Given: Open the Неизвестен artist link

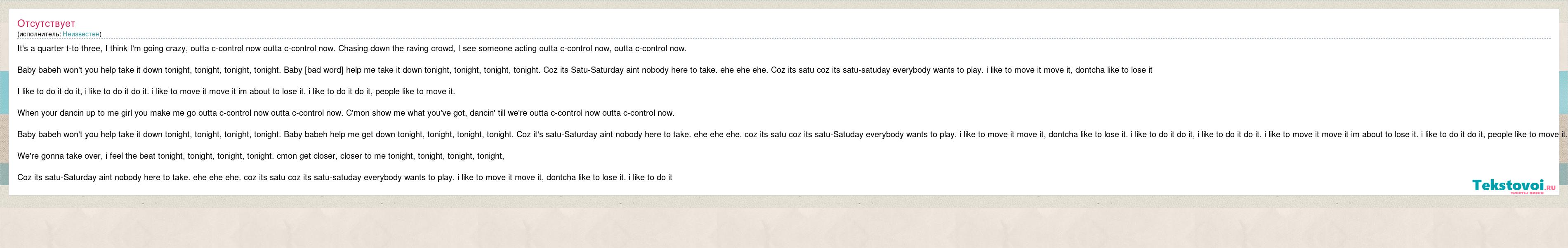Looking at the screenshot, I should coord(81,34).
